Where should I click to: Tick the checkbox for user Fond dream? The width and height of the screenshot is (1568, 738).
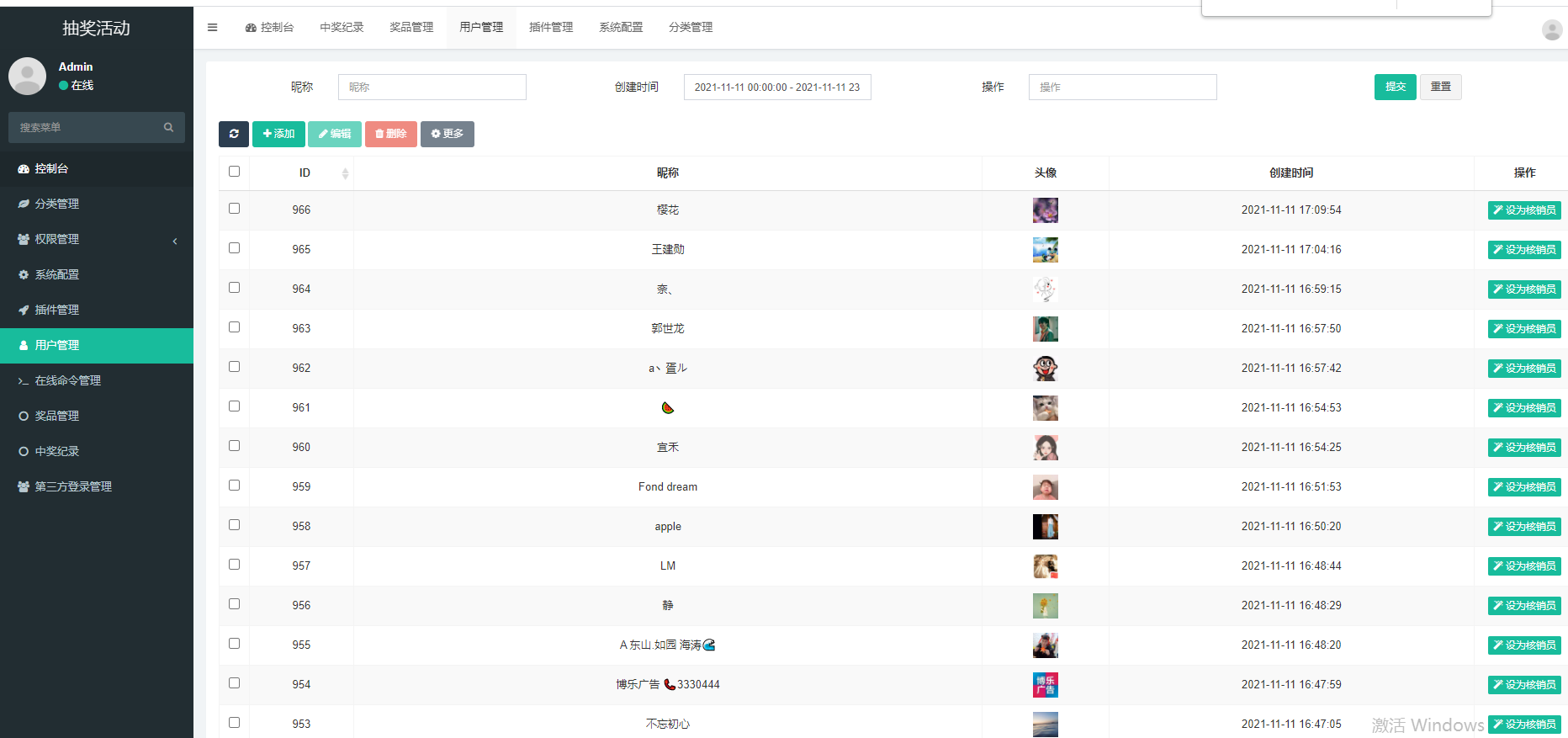pyautogui.click(x=234, y=486)
